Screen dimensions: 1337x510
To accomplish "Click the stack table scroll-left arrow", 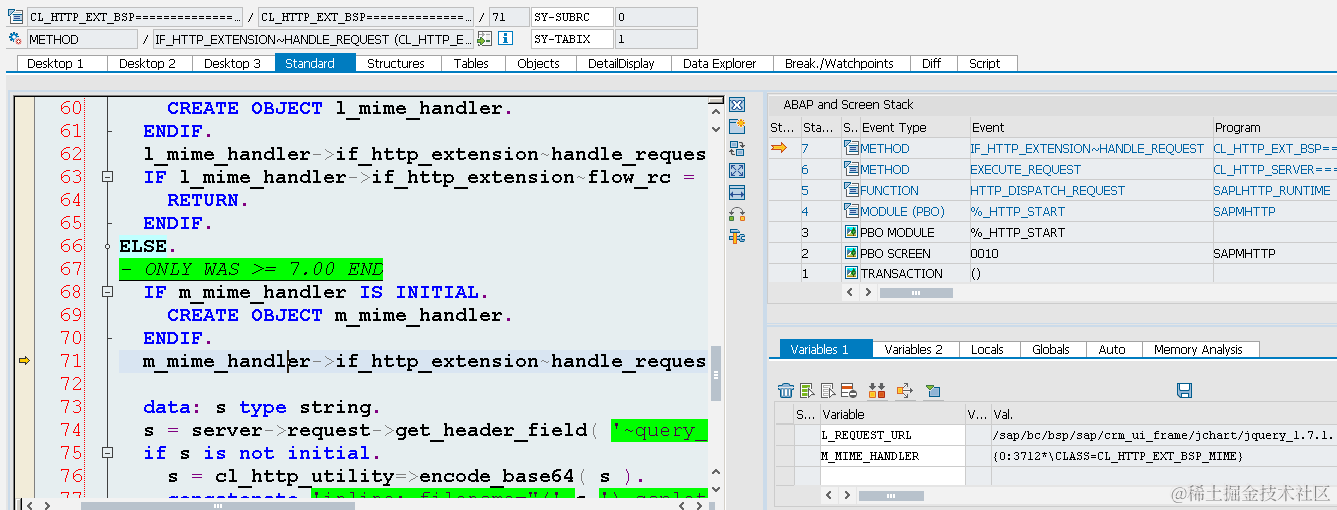I will coord(851,292).
